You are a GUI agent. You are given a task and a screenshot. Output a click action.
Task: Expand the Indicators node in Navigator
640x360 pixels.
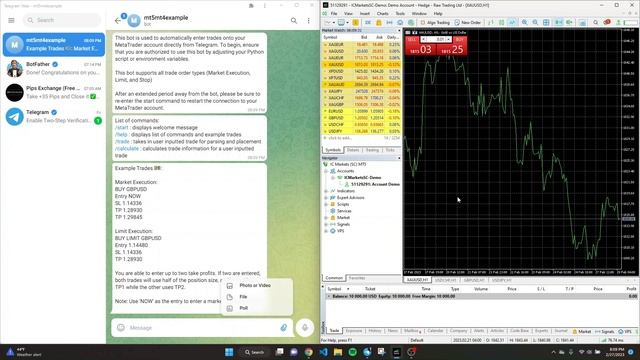click(x=326, y=191)
